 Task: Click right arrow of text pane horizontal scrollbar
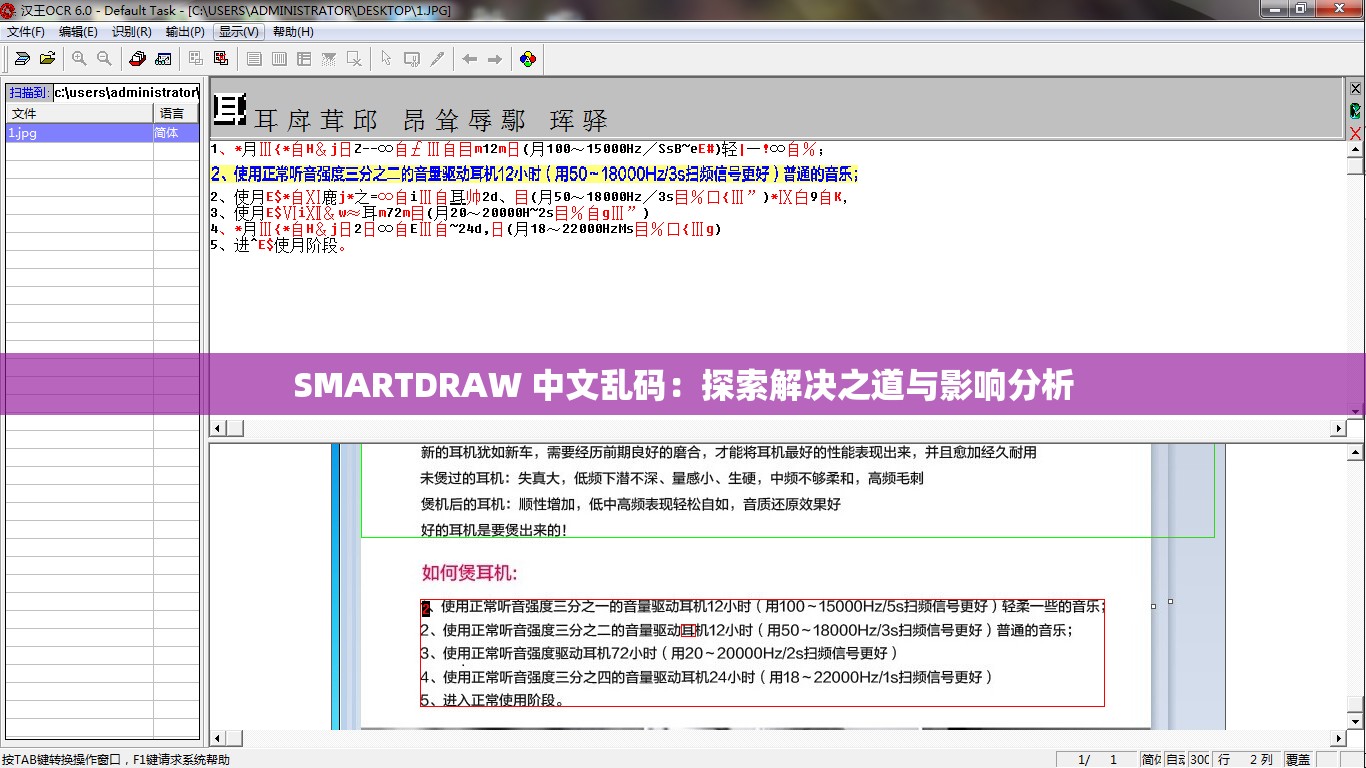click(x=1339, y=428)
